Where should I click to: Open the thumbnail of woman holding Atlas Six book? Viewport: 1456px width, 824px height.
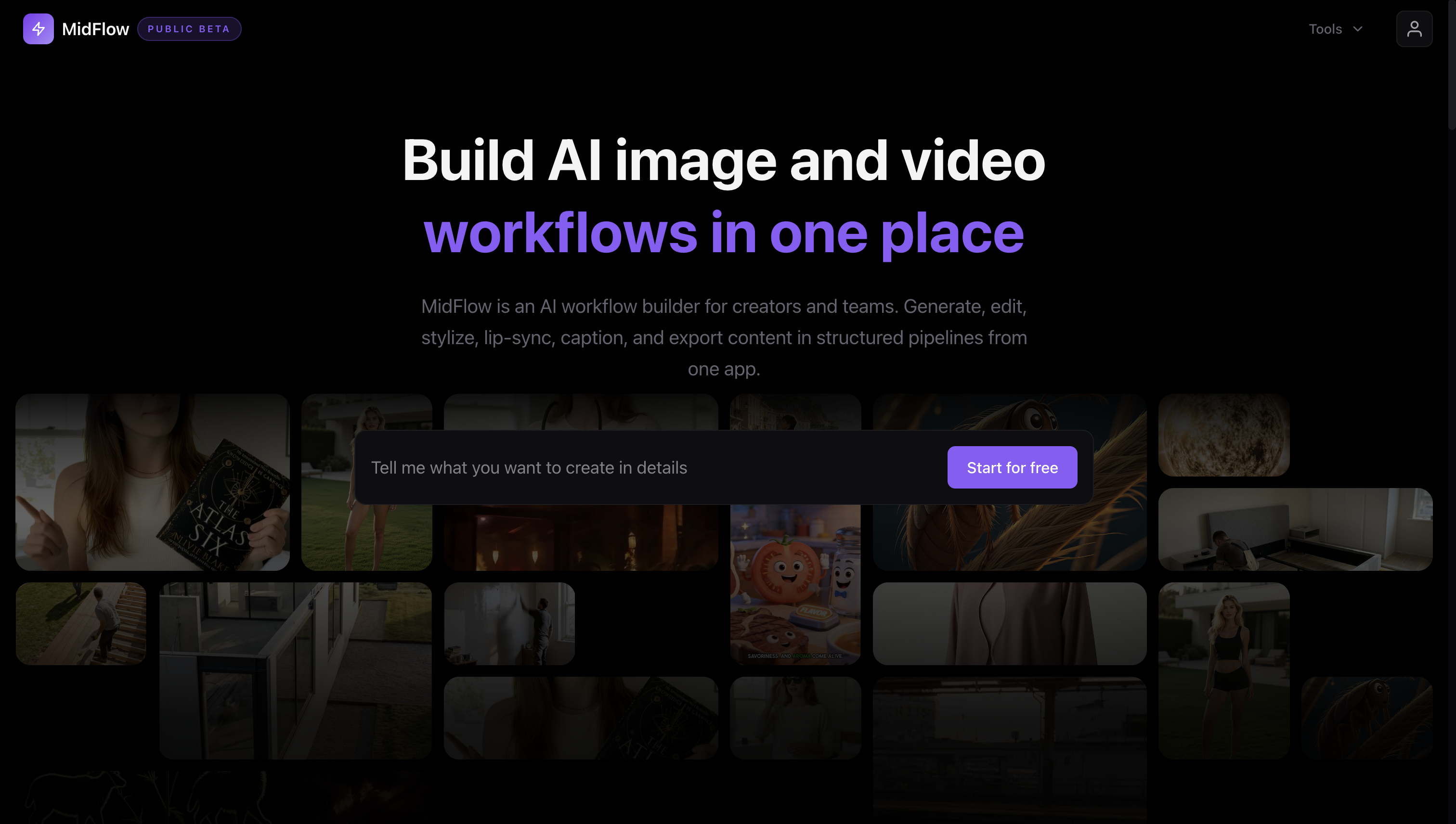pos(153,482)
